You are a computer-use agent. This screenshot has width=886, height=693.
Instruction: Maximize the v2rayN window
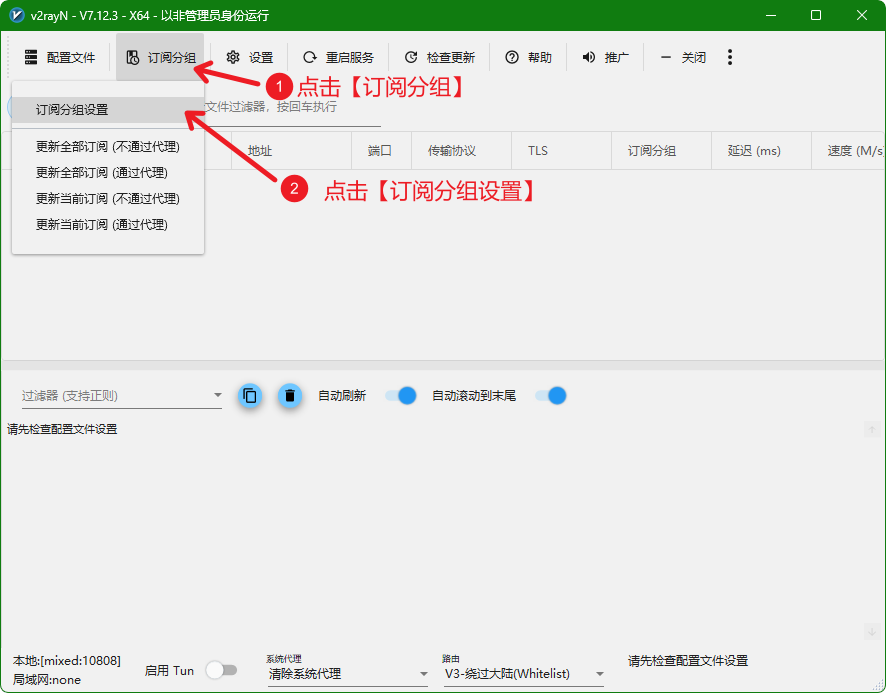pos(816,15)
